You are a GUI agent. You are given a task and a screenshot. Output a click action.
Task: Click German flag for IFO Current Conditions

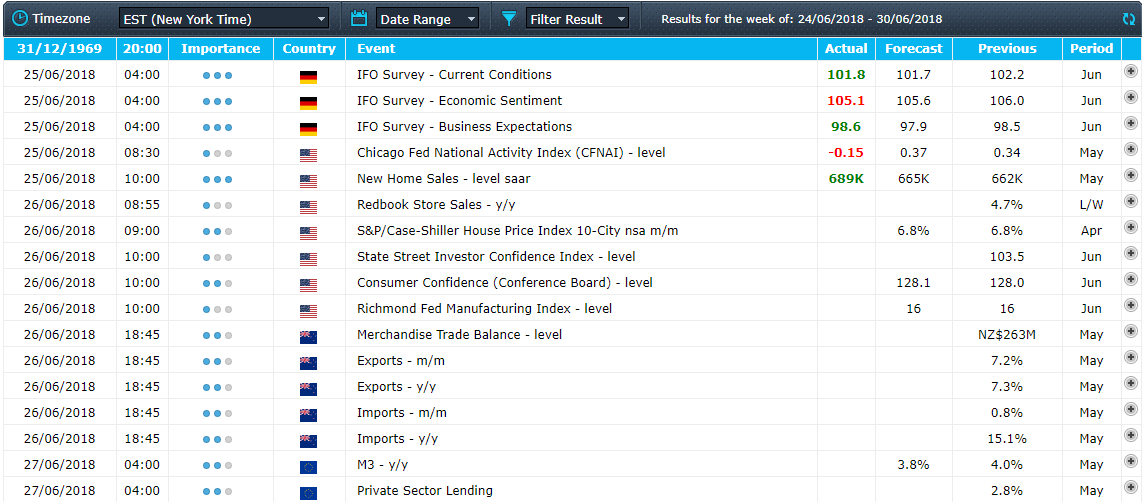(x=309, y=77)
